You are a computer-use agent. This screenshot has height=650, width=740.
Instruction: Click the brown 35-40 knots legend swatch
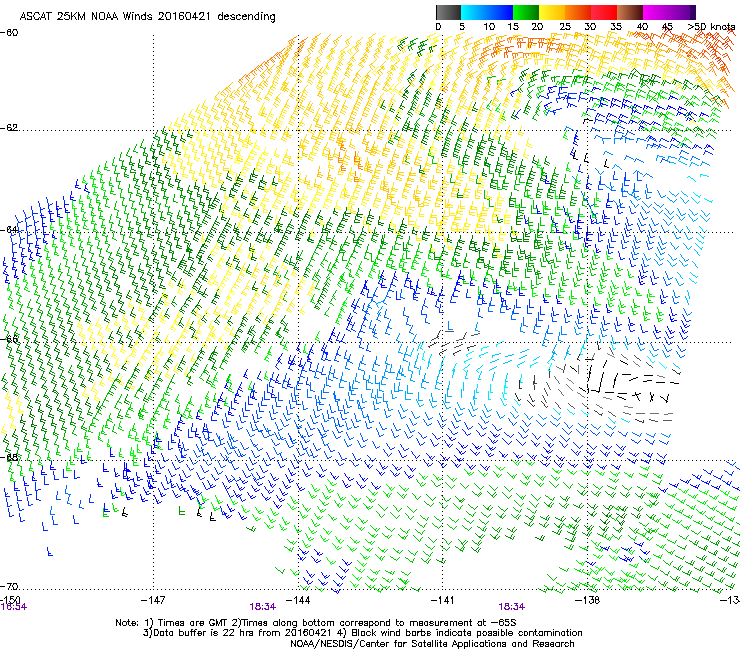coord(630,12)
